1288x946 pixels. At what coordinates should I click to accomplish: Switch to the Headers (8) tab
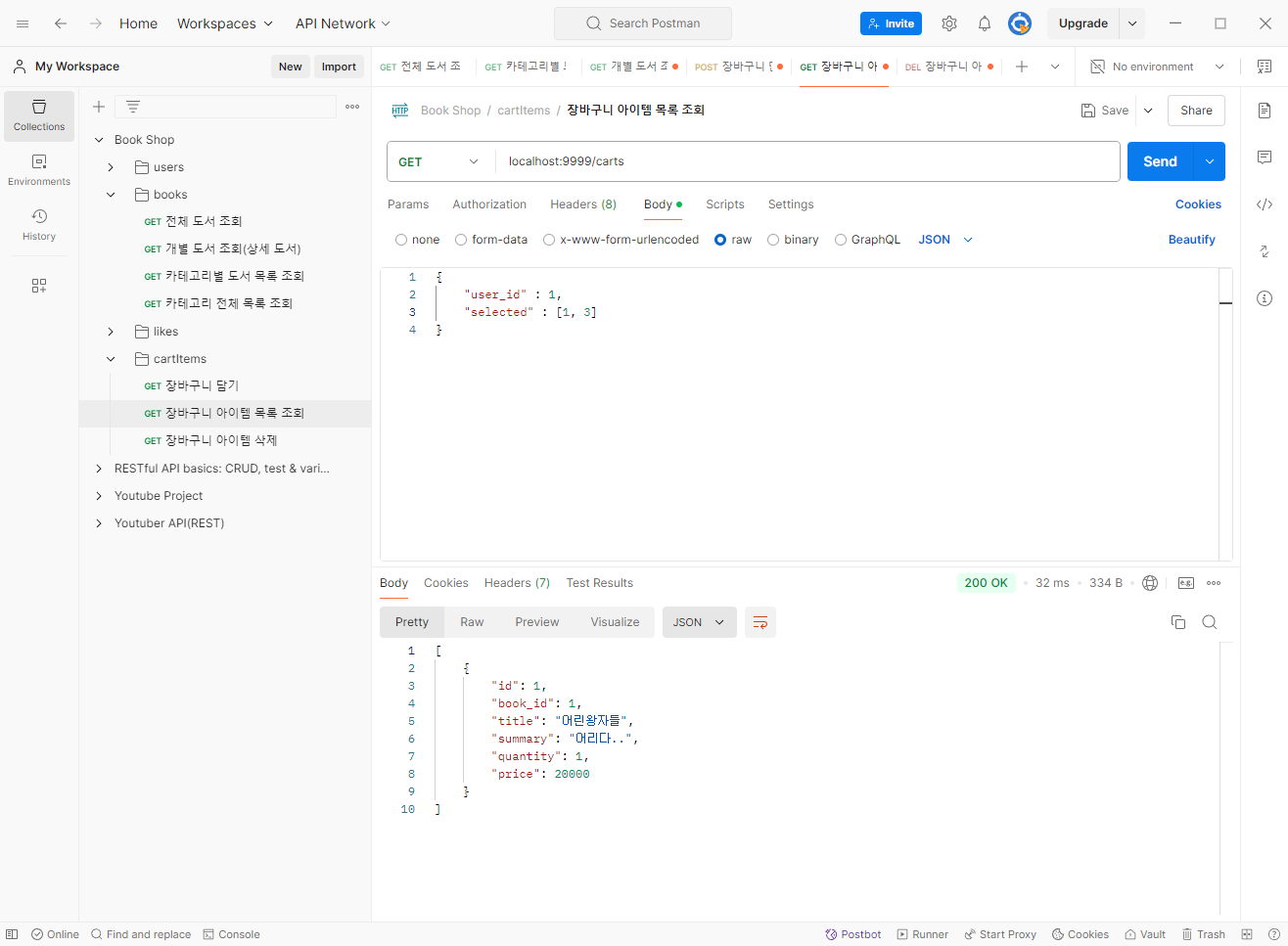(583, 204)
